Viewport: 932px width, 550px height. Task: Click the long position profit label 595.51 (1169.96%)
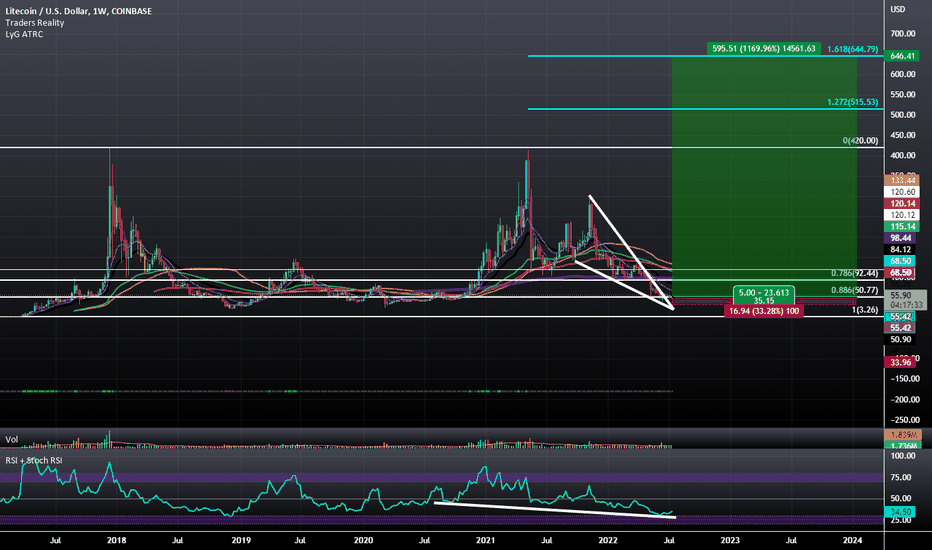point(764,48)
